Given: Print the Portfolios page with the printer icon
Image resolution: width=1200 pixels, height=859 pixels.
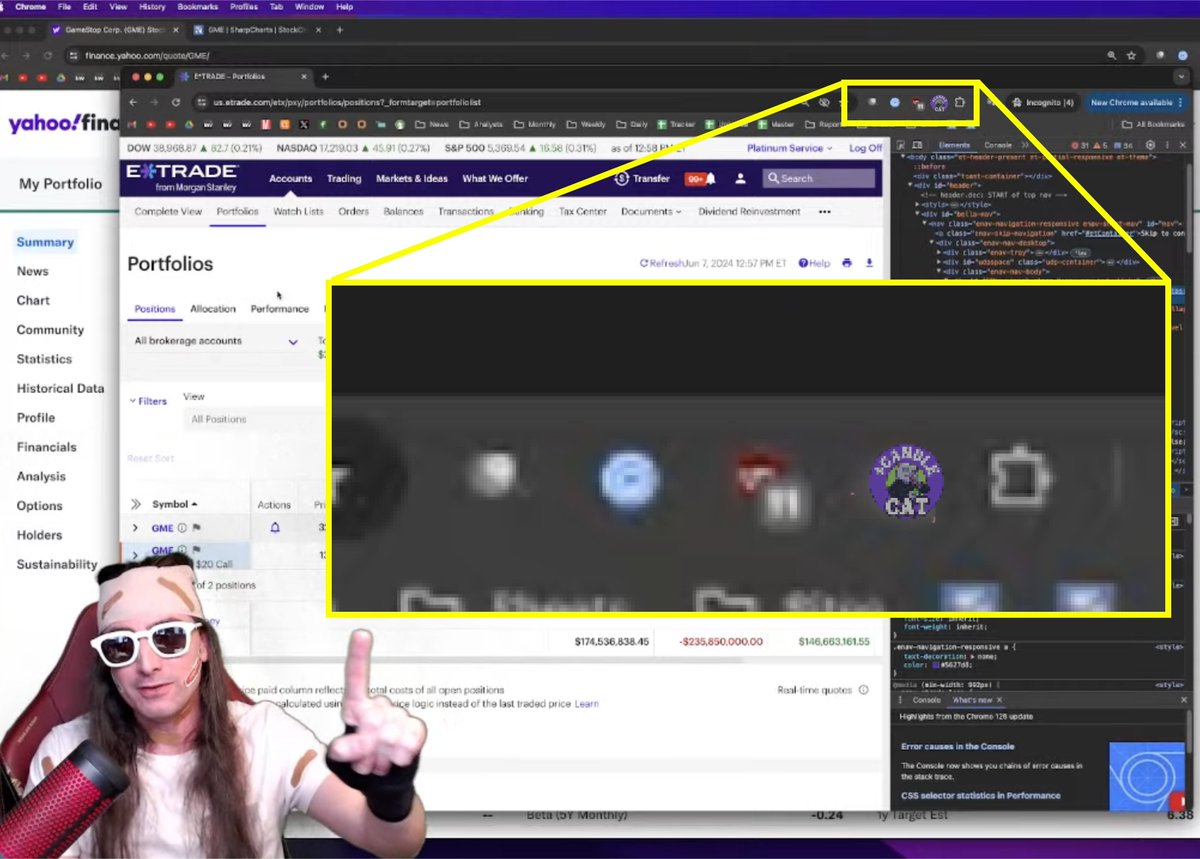Looking at the screenshot, I should [x=847, y=263].
